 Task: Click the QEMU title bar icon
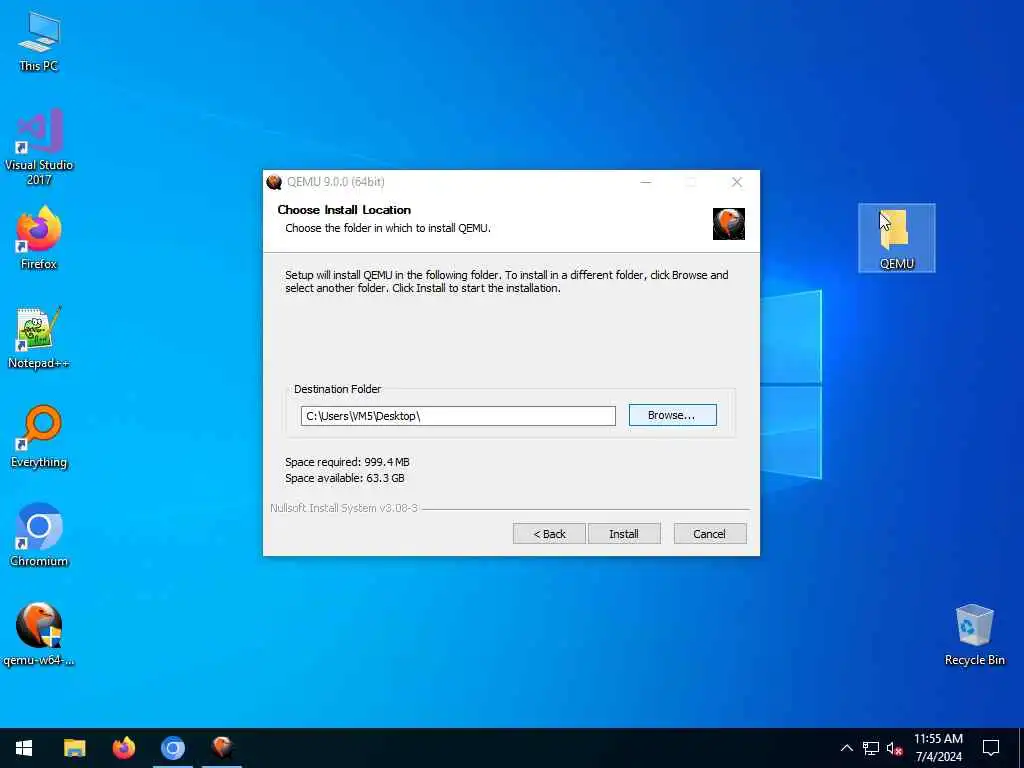(274, 182)
